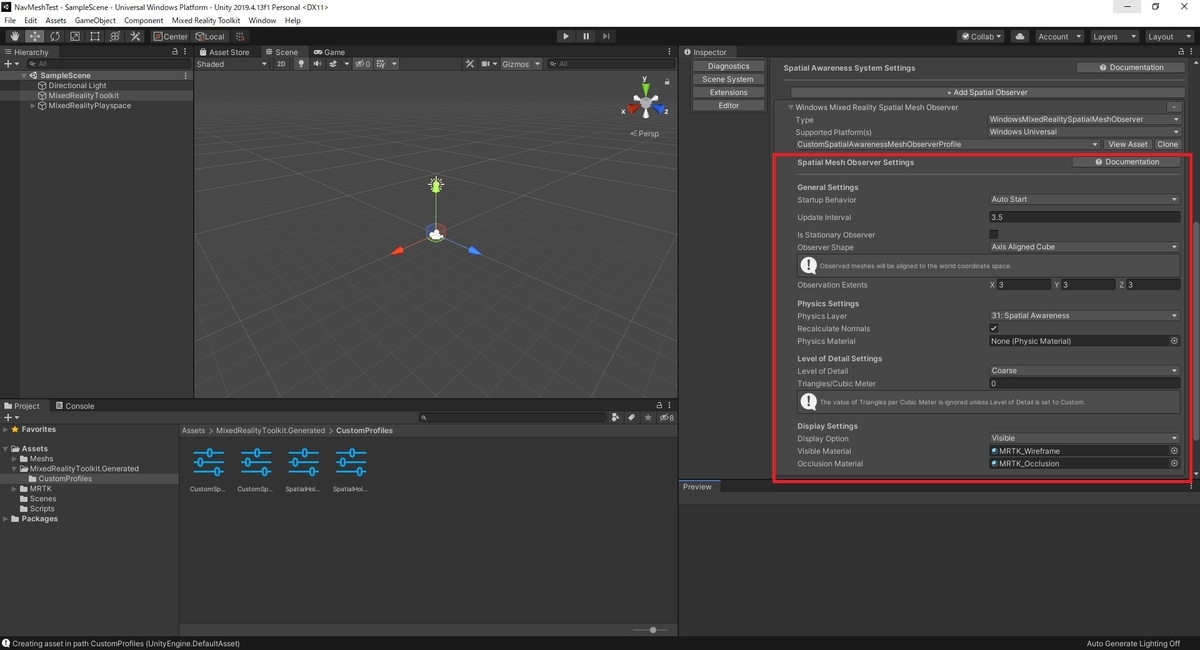Expand the MRTK folder in Project
This screenshot has width=1200, height=650.
[x=15, y=489]
